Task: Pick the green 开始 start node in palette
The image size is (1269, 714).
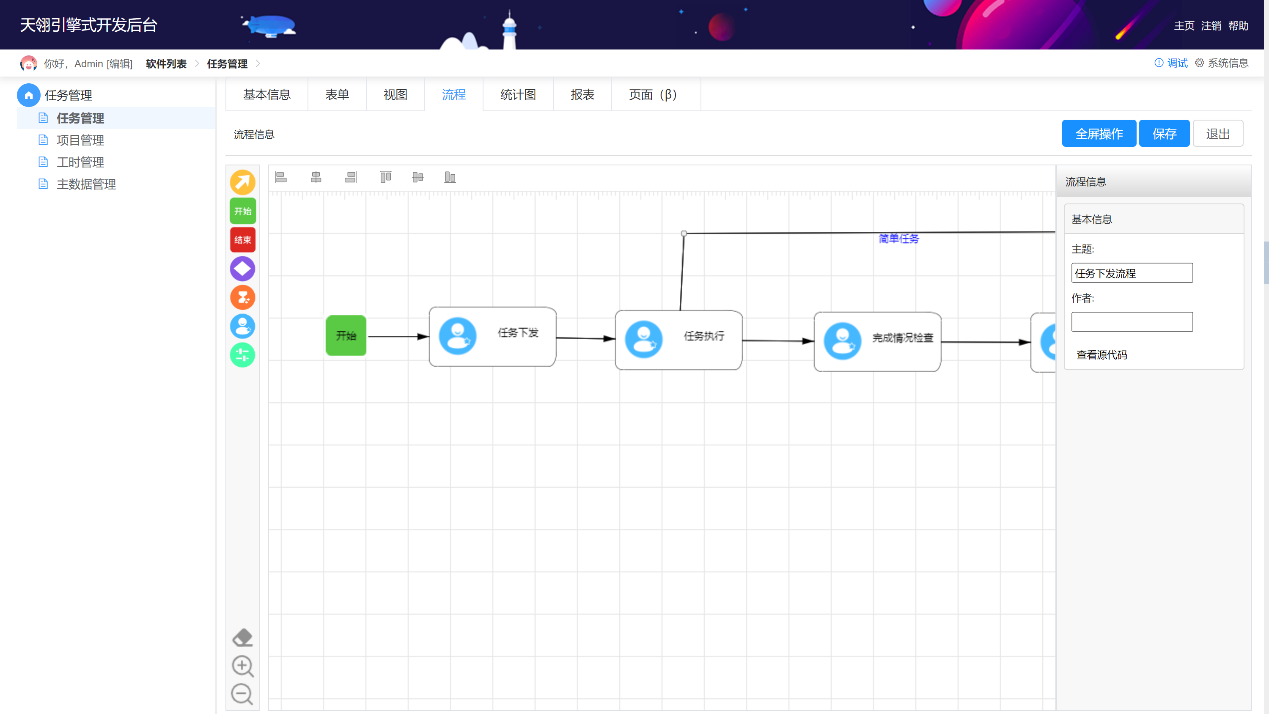Action: coord(243,211)
